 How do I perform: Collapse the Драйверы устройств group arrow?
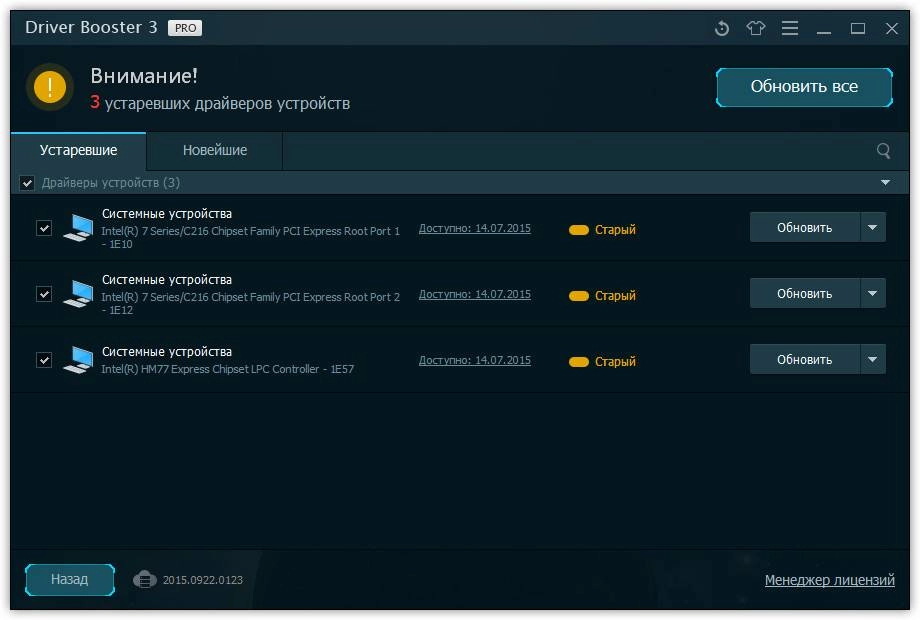click(885, 183)
